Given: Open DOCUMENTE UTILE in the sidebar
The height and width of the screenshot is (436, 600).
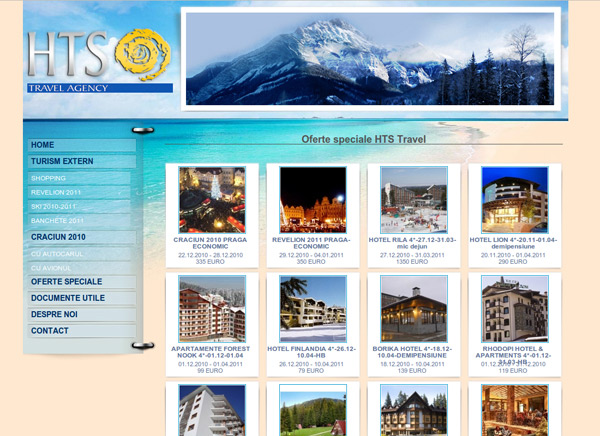Looking at the screenshot, I should [x=82, y=298].
